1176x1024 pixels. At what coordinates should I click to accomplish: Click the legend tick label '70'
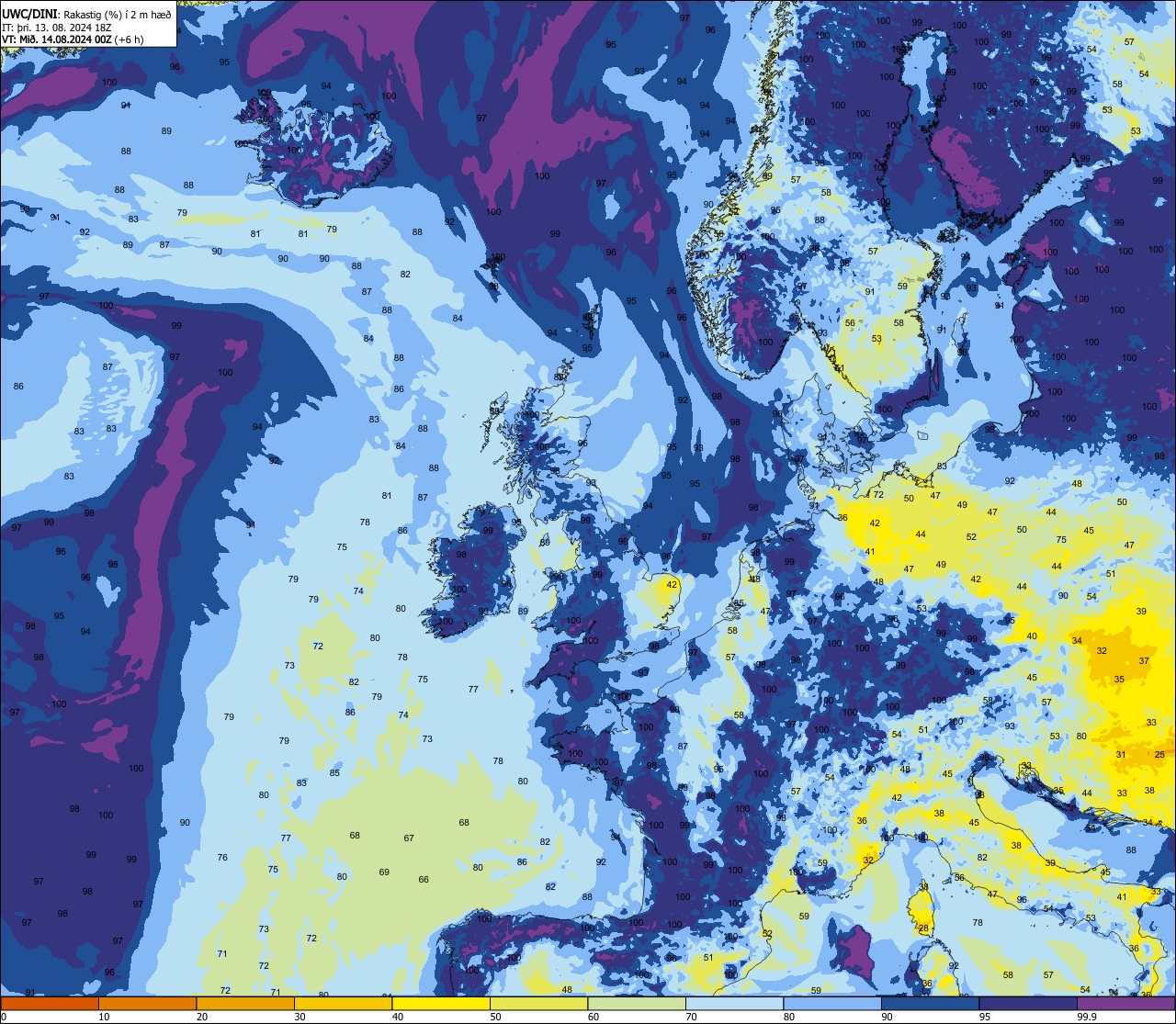pos(691,1017)
